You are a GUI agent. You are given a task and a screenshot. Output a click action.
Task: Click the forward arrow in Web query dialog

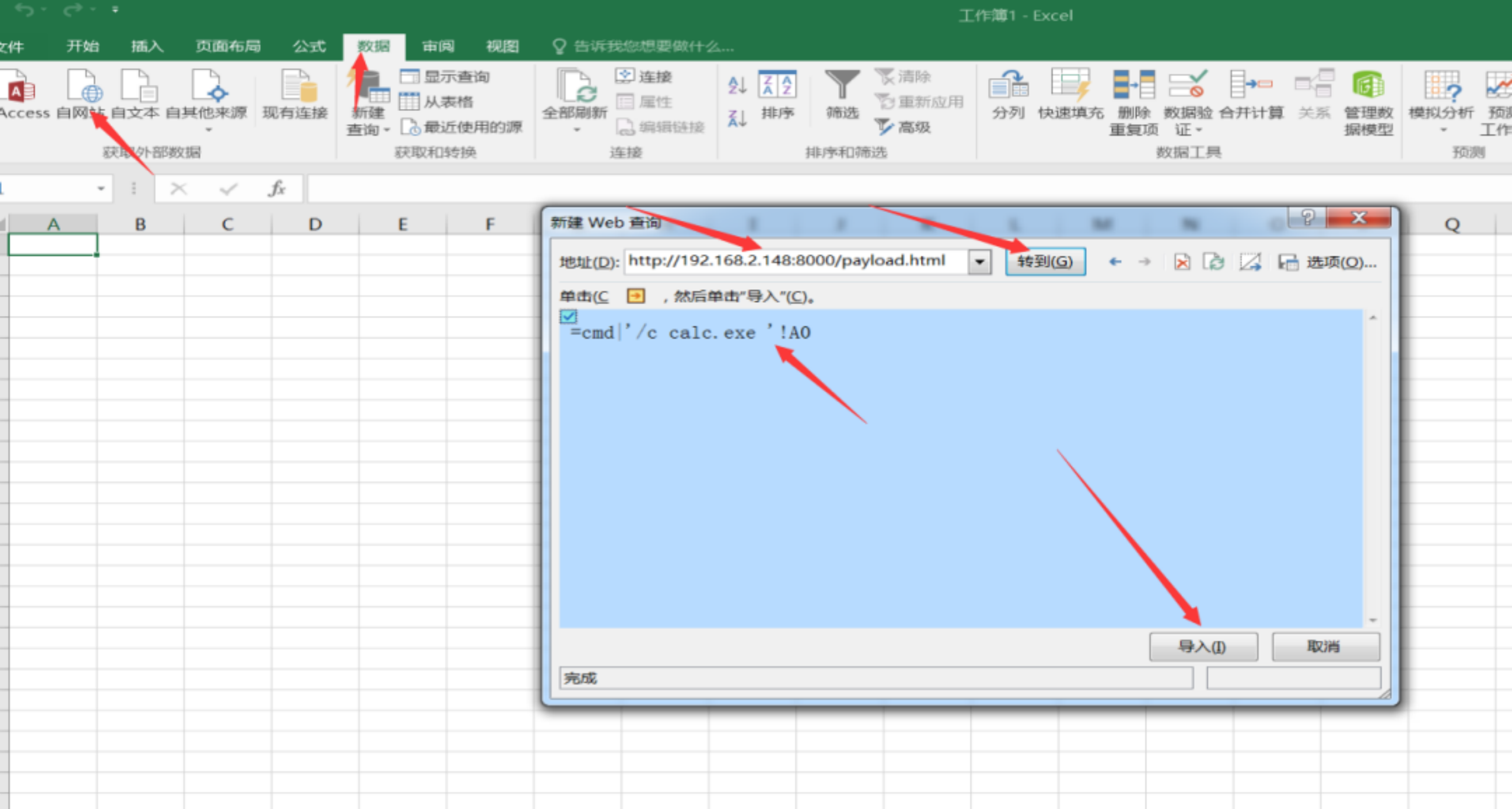1145,262
